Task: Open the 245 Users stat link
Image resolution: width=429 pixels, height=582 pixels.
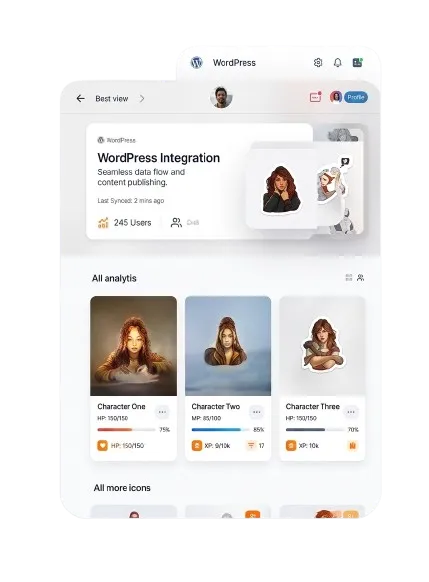Action: click(x=125, y=223)
